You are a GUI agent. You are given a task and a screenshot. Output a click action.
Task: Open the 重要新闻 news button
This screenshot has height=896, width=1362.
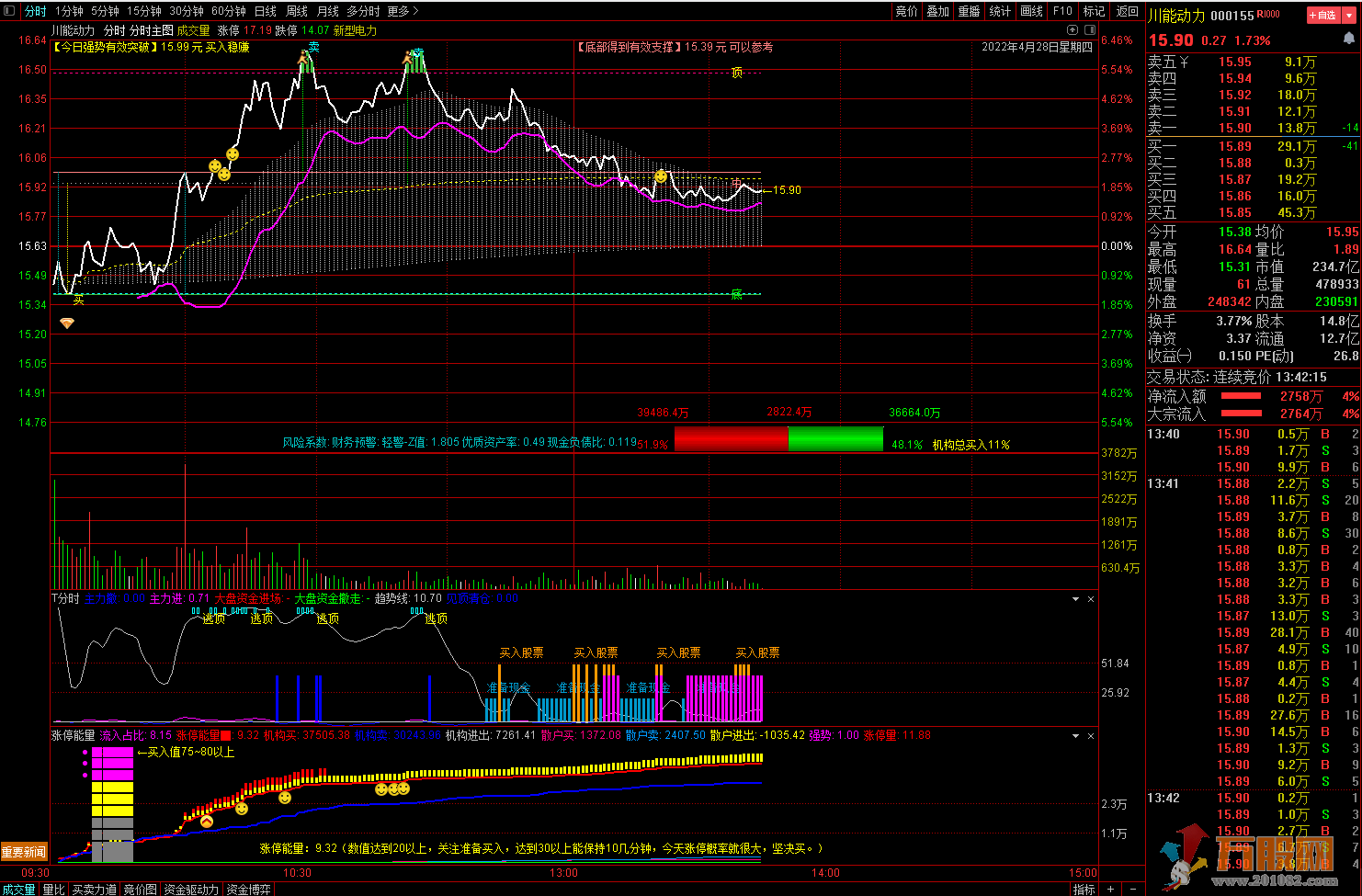click(x=24, y=852)
